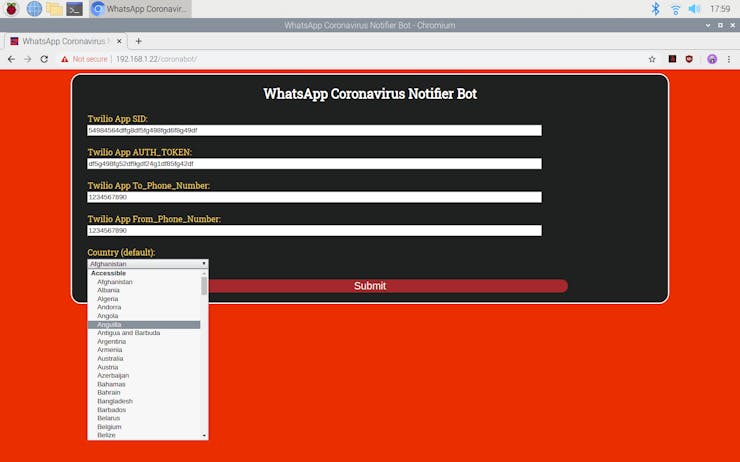Click the WhatsApp Coronavir... taskbar window button
The image size is (740, 462).
coord(140,8)
